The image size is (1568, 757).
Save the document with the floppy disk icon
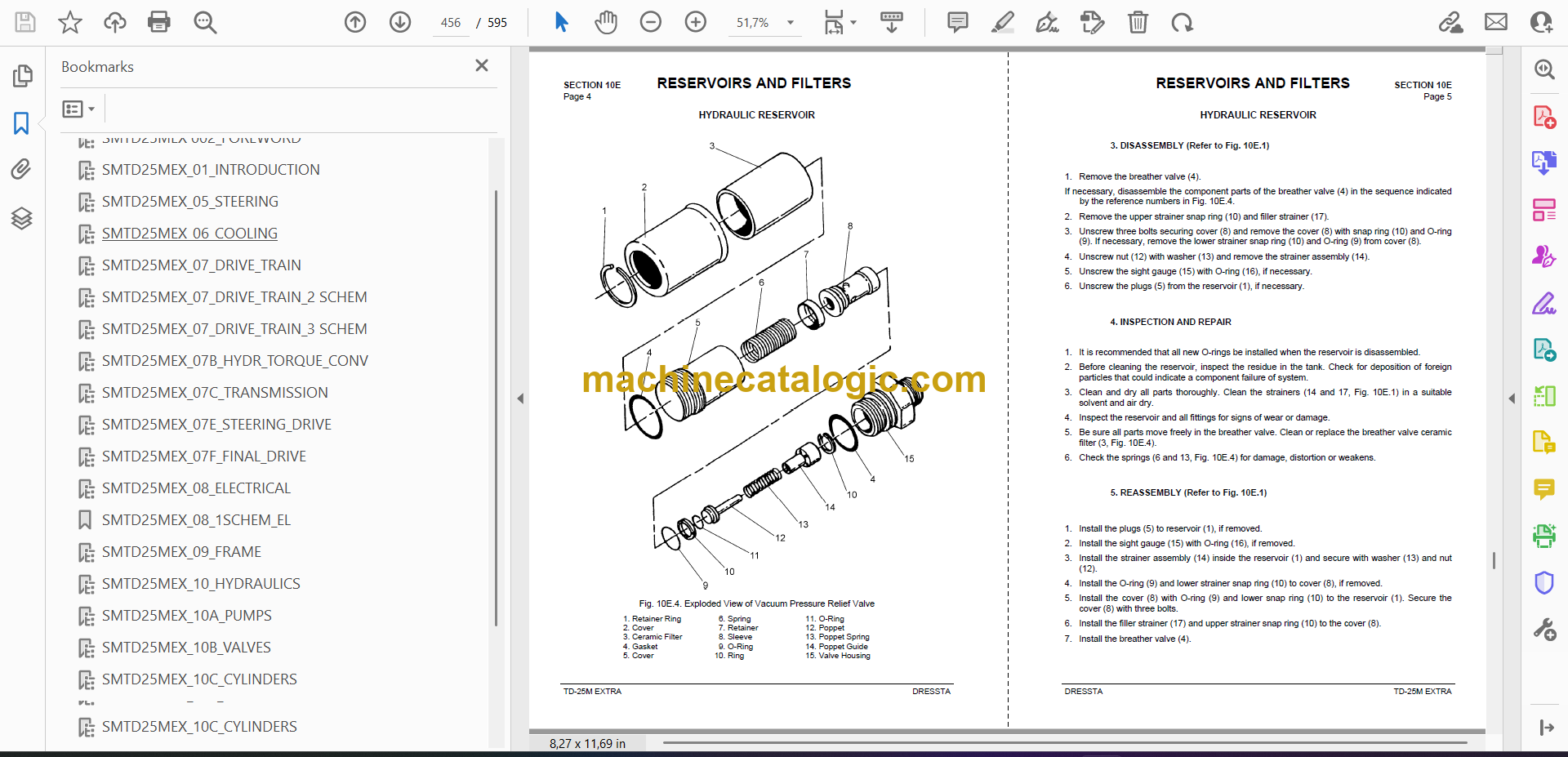pyautogui.click(x=25, y=22)
